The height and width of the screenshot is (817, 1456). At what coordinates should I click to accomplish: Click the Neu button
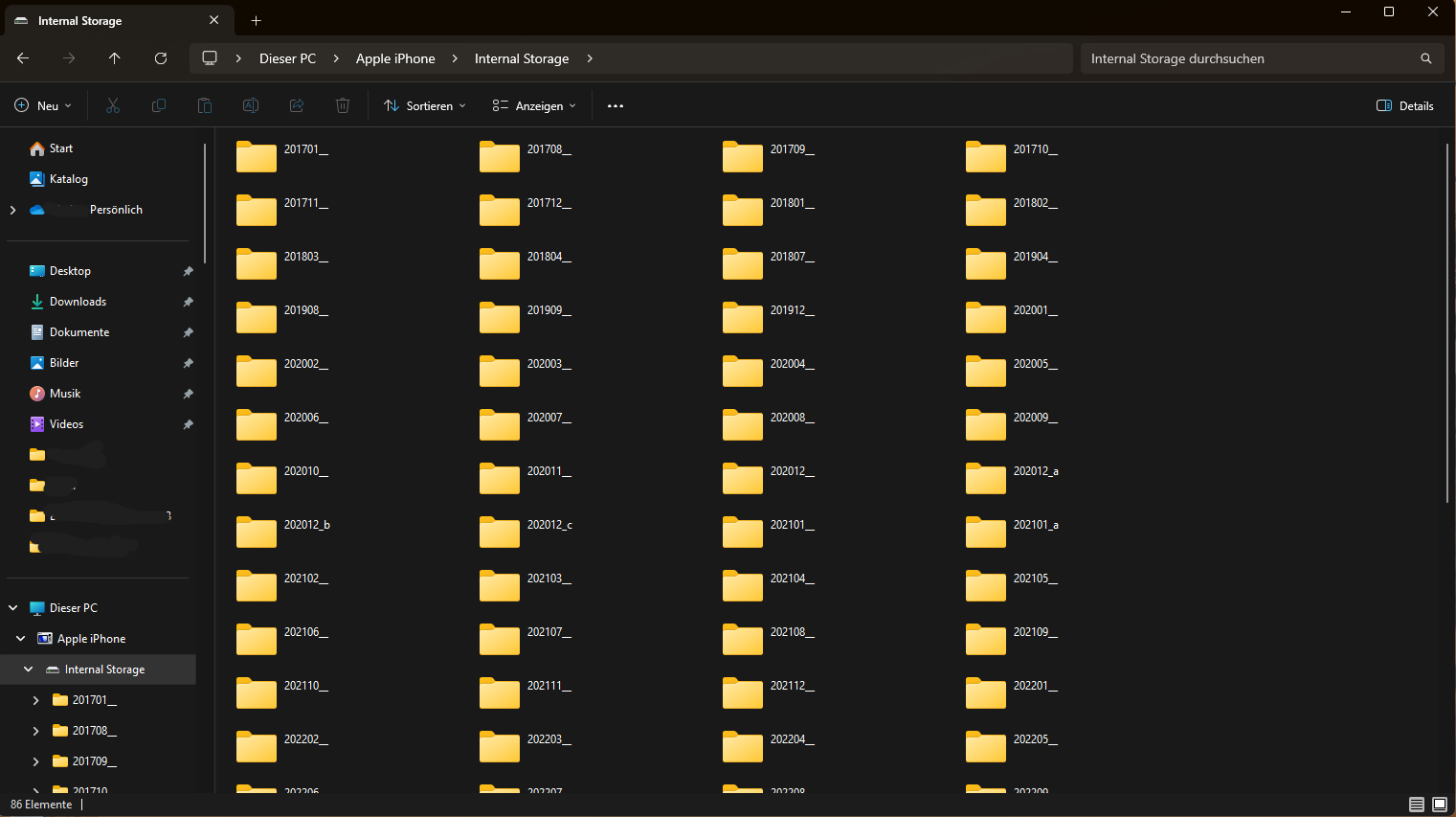tap(43, 106)
